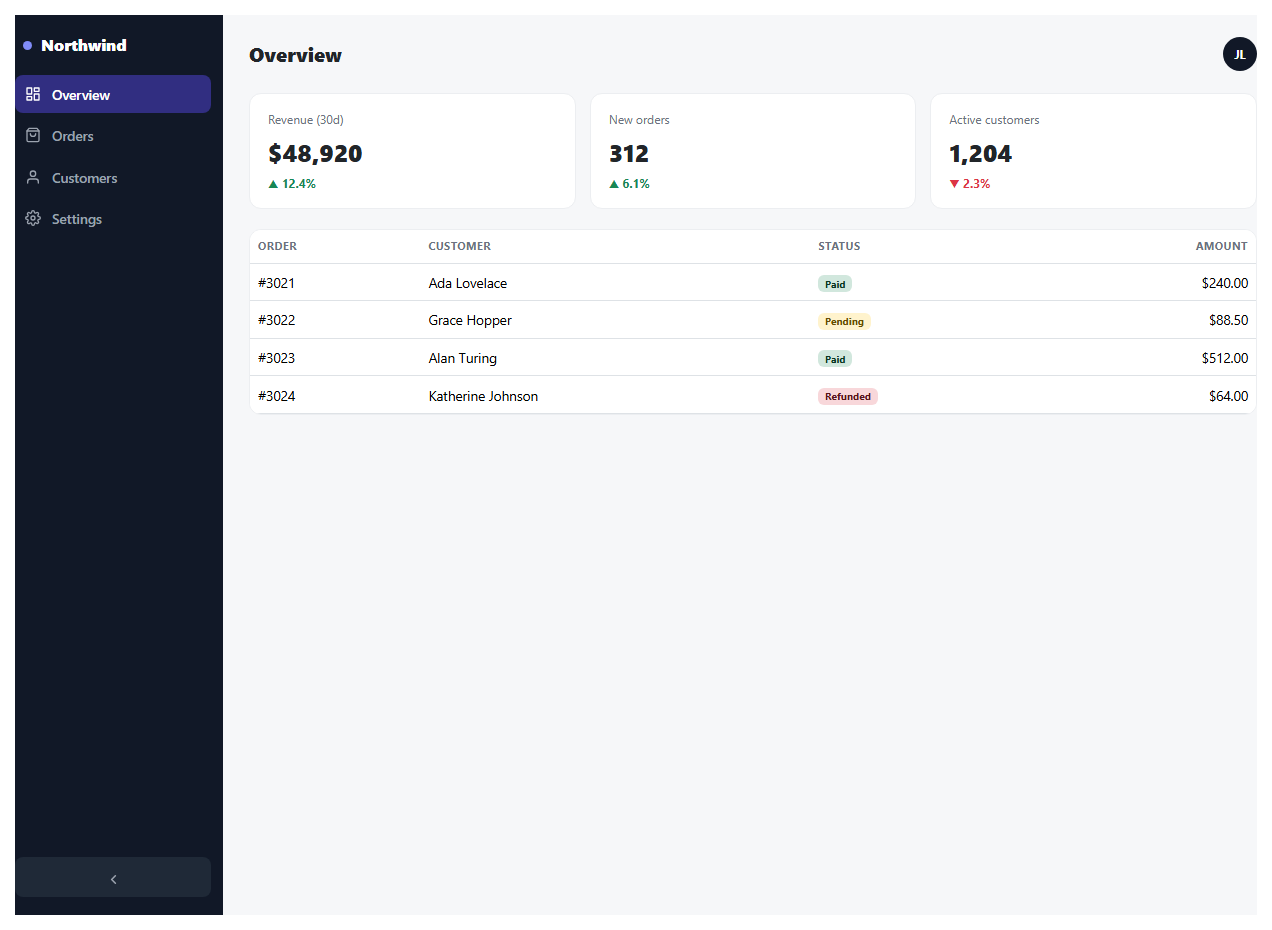Open the Customers section label
This screenshot has width=1272, height=930.
(85, 178)
